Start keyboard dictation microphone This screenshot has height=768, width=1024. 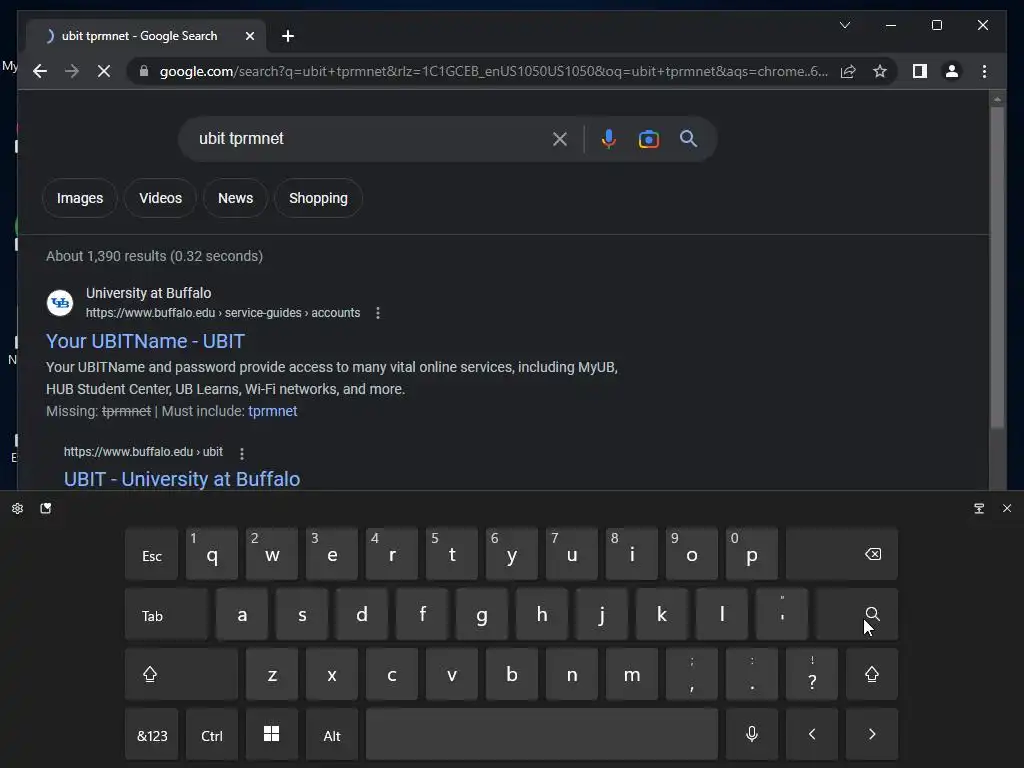click(x=752, y=735)
